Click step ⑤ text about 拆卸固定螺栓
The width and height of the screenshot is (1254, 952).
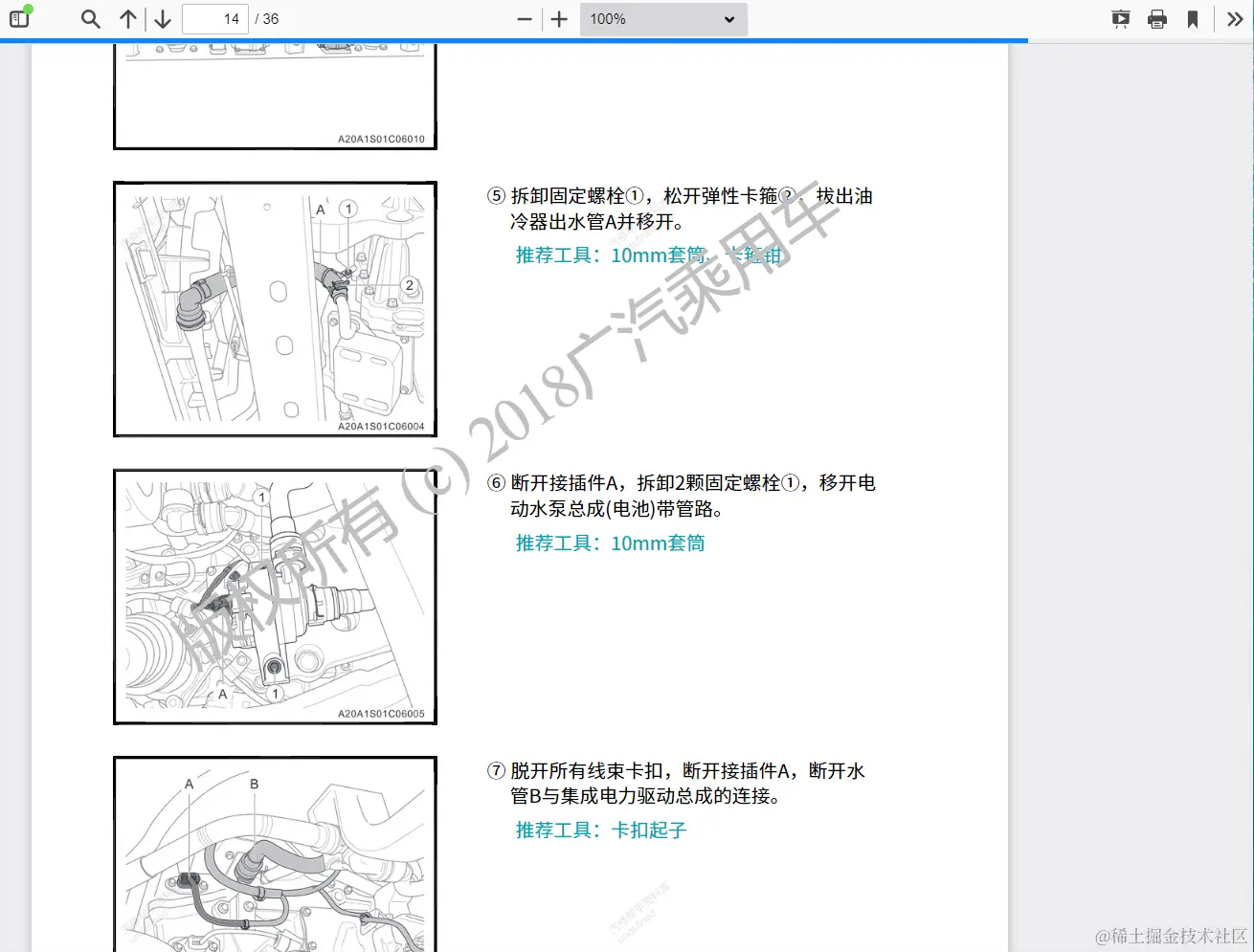[681, 209]
